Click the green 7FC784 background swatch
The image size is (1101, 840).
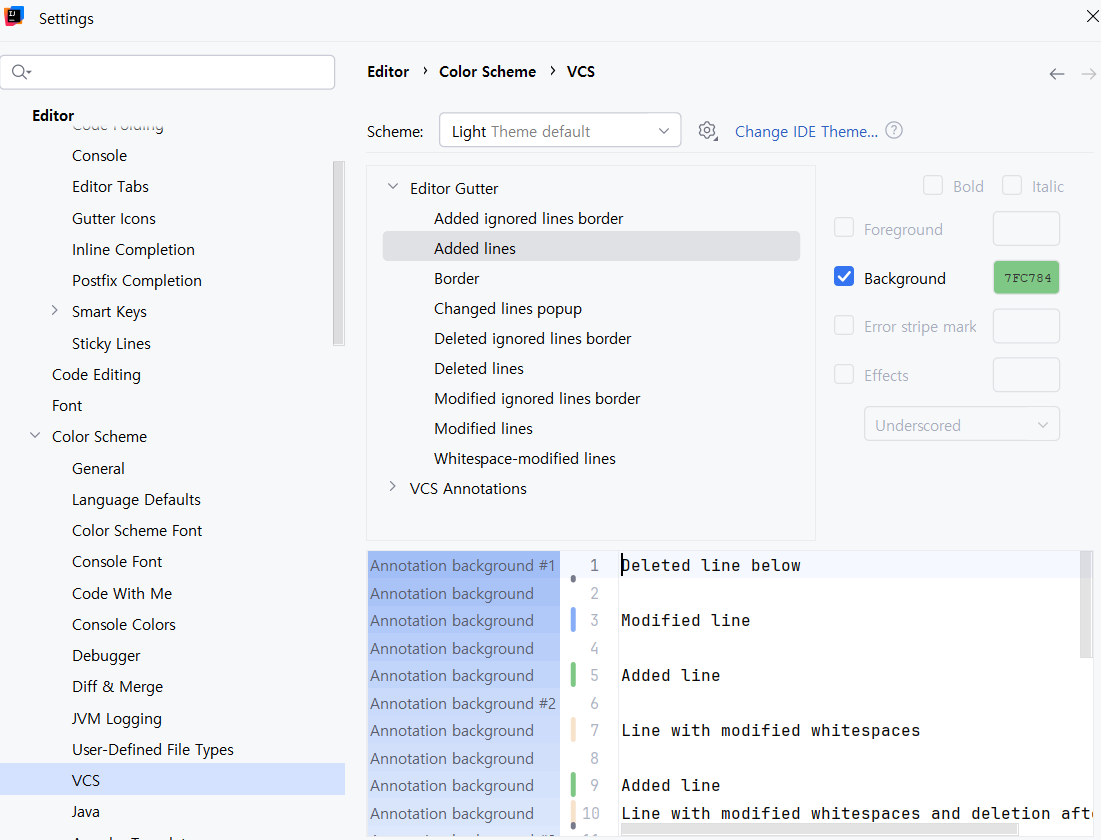pyautogui.click(x=1026, y=278)
